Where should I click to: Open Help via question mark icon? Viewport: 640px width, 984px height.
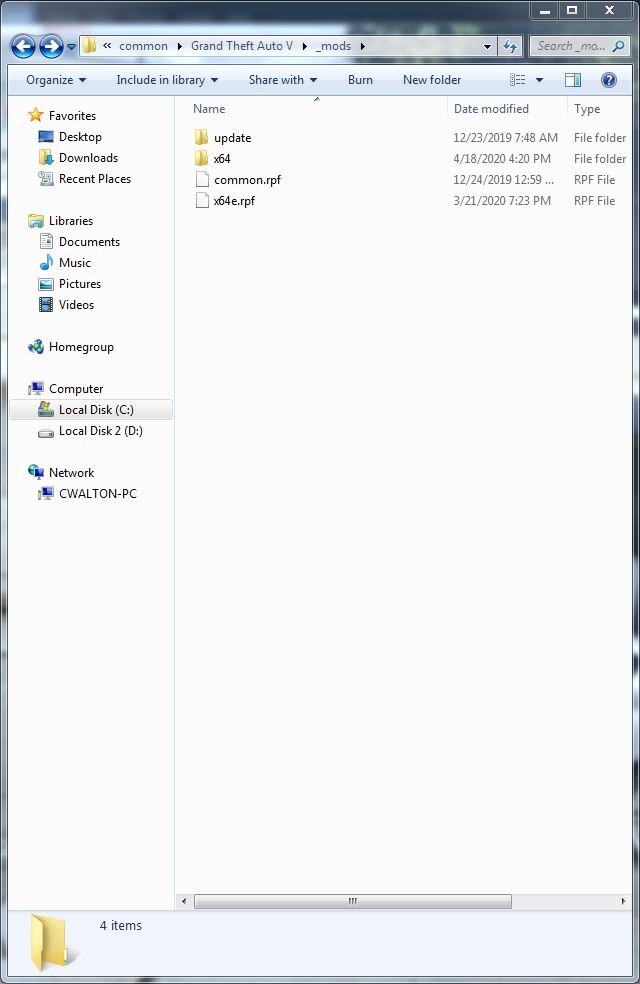tap(609, 80)
